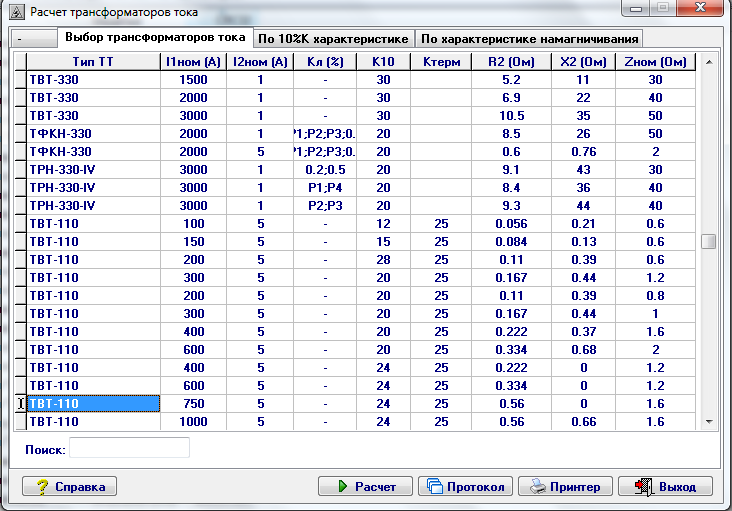Screen dimensions: 732x511
Task: Click the 0.084 value in R2 column
Action: pos(511,242)
